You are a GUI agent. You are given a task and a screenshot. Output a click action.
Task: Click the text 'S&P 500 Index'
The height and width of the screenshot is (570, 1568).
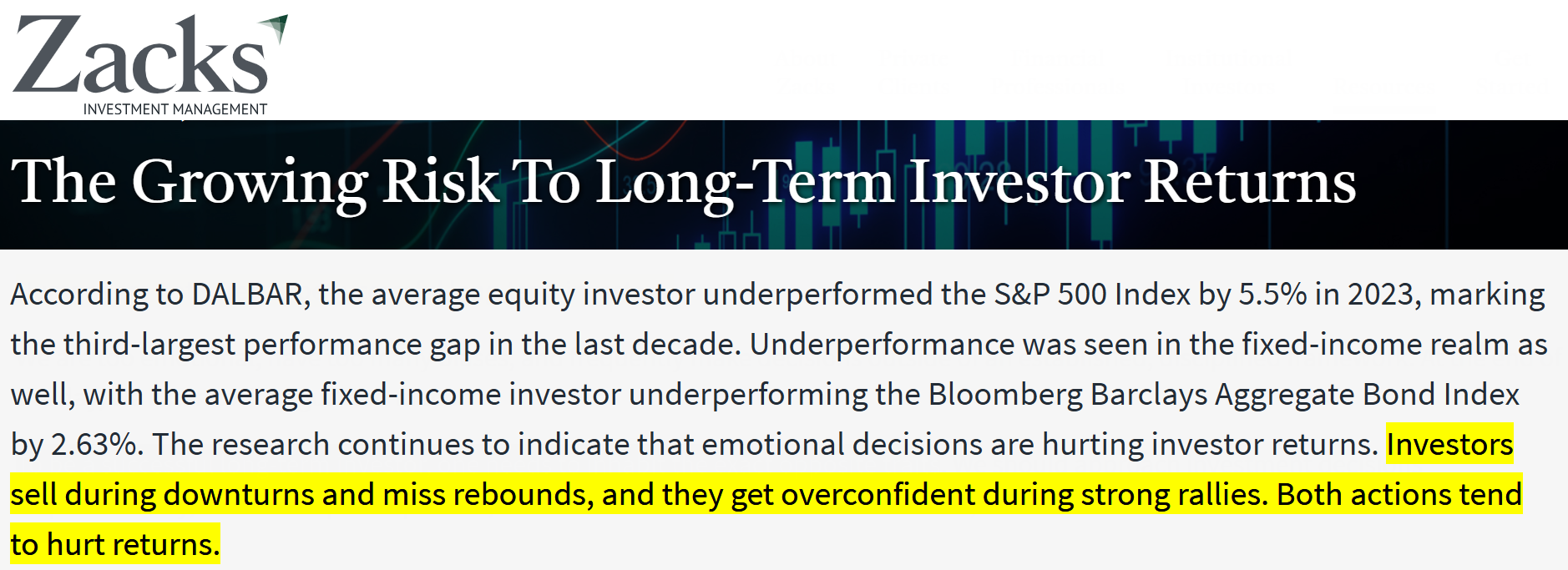[1092, 295]
